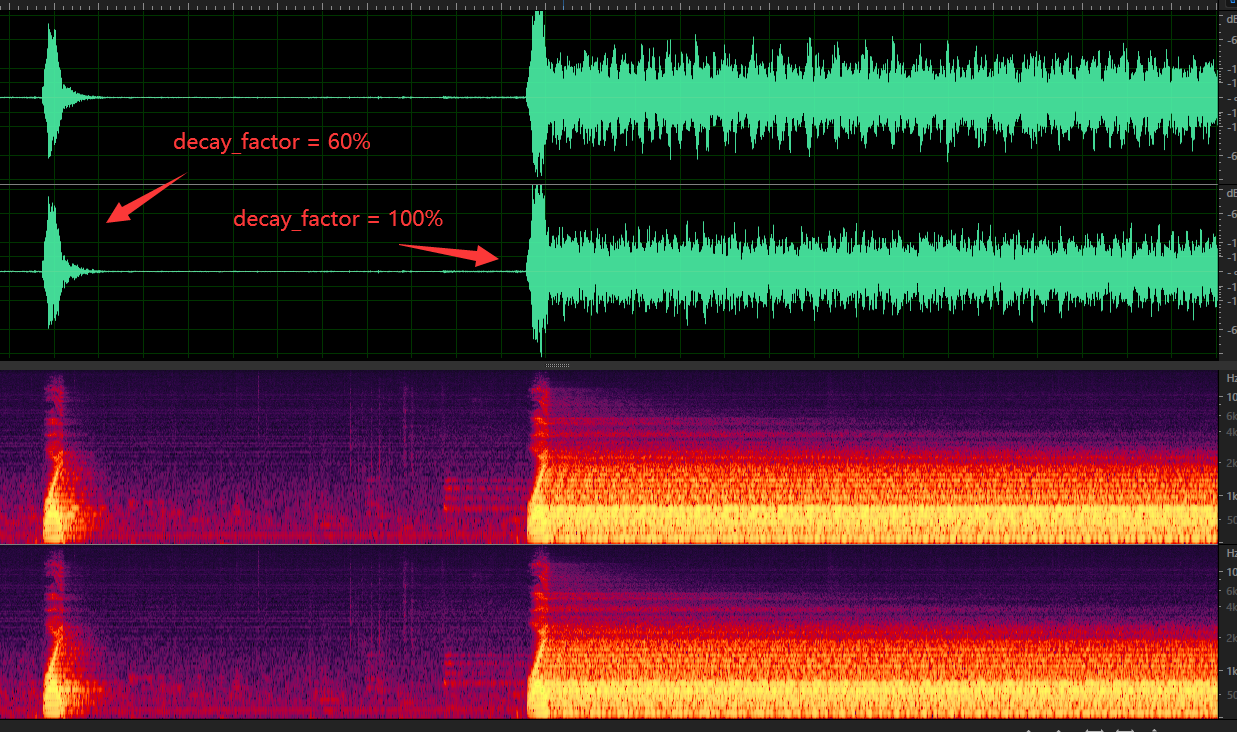The height and width of the screenshot is (732, 1237).
Task: Click the 1k label on the lower spectrogram scale
Action: [1231, 670]
